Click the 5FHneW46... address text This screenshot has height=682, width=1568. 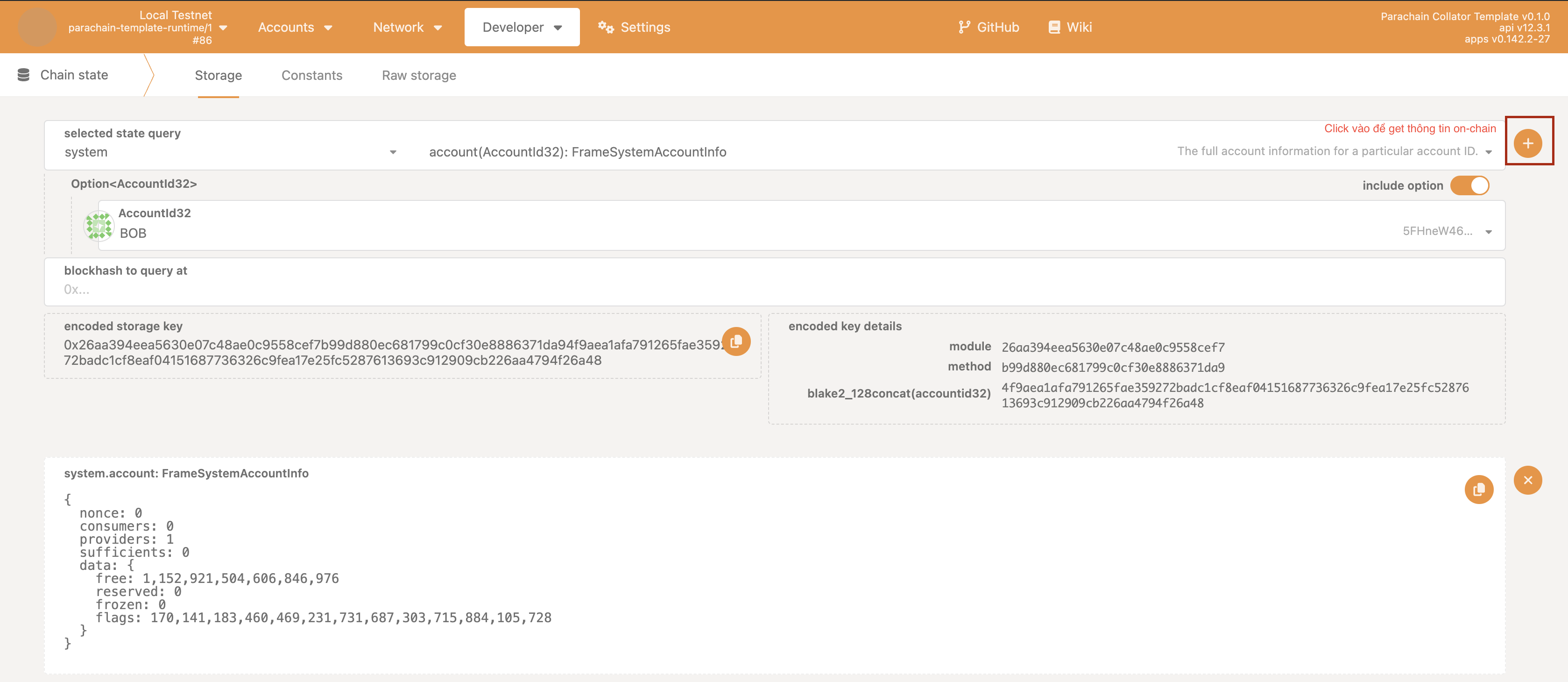tap(1437, 231)
